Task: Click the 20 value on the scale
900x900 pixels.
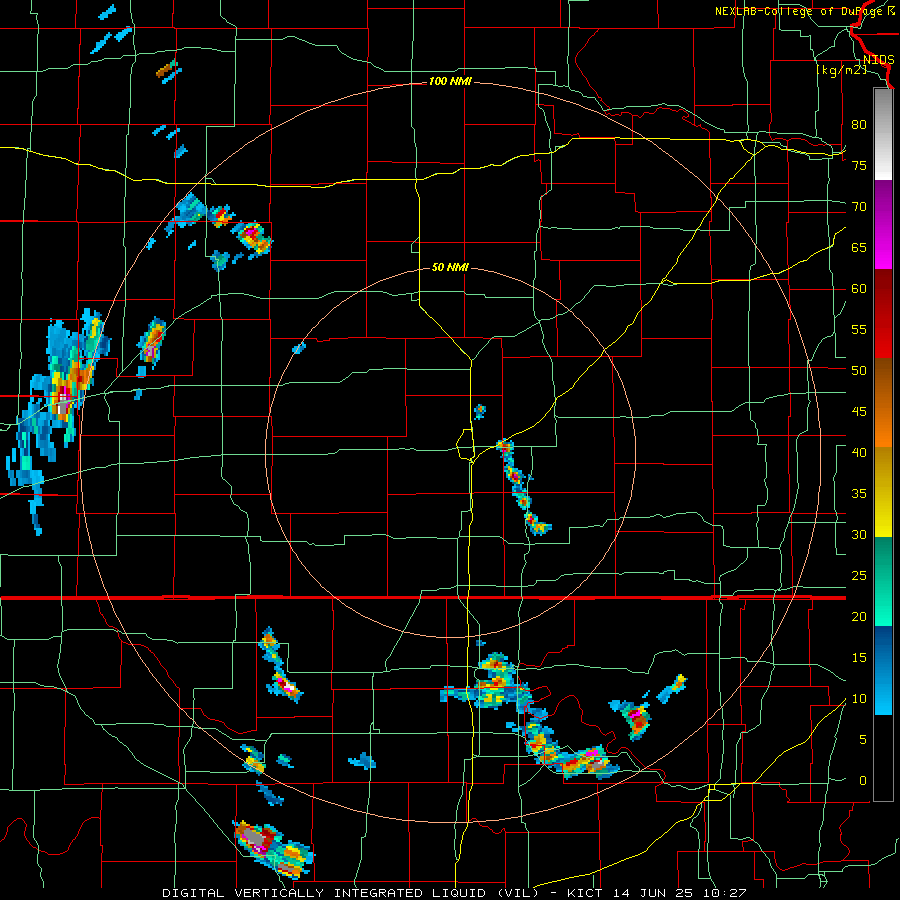Action: pos(859,616)
